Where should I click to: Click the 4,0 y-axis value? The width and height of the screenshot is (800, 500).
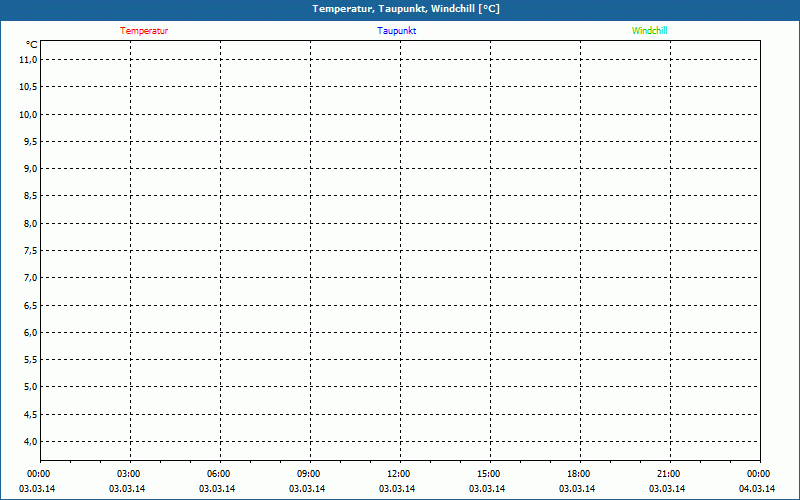point(29,441)
